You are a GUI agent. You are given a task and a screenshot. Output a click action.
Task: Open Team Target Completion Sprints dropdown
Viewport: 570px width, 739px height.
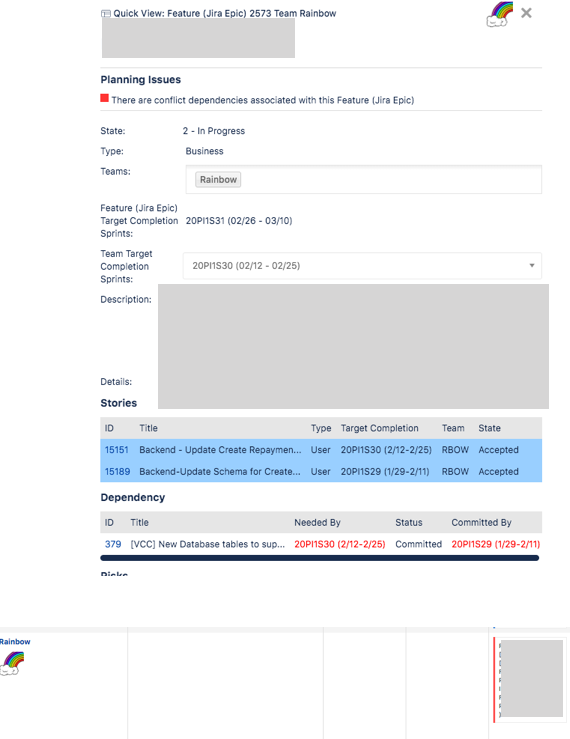click(362, 266)
